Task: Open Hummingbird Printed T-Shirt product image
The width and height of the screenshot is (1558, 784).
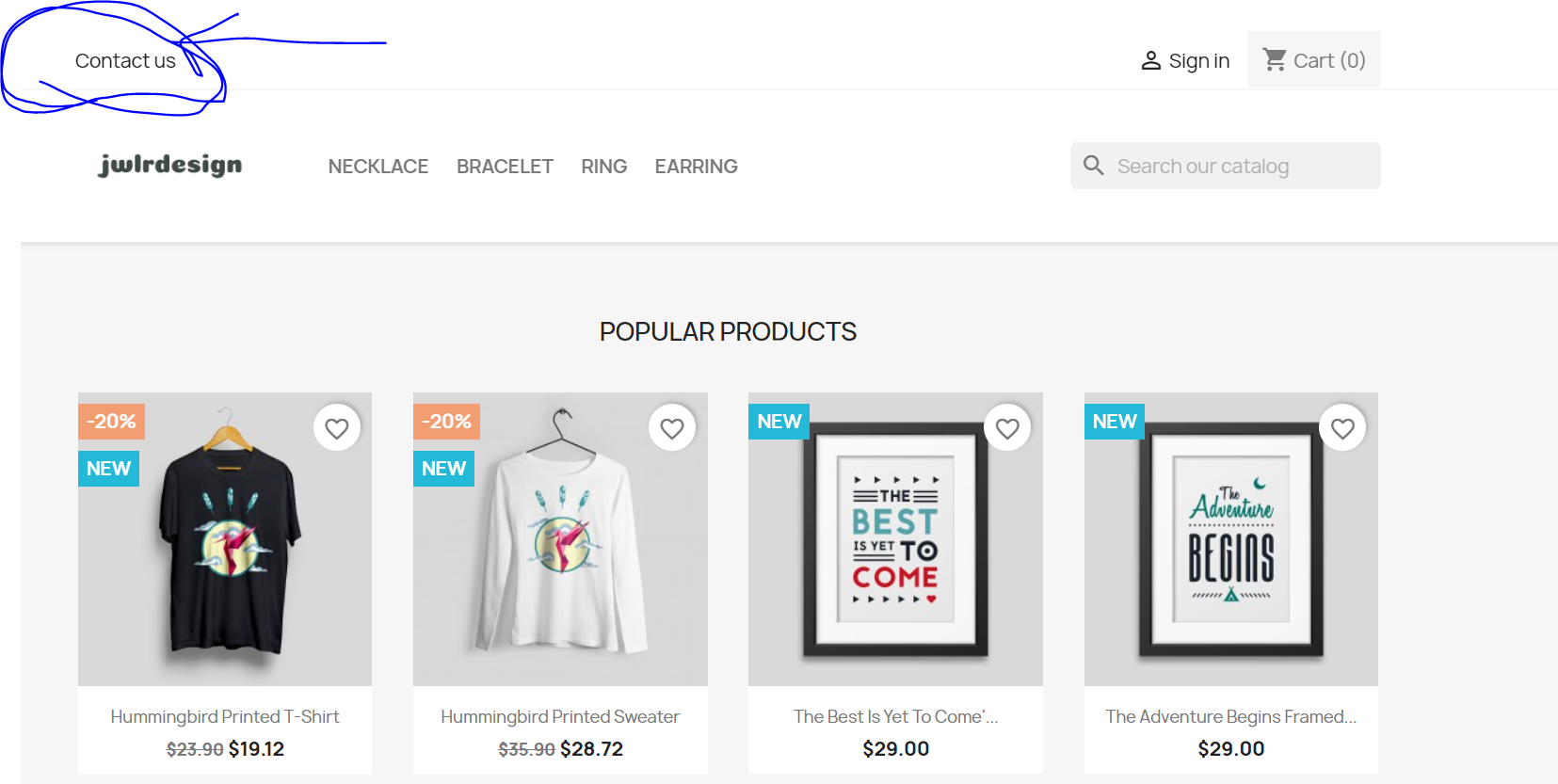Action: pyautogui.click(x=225, y=539)
